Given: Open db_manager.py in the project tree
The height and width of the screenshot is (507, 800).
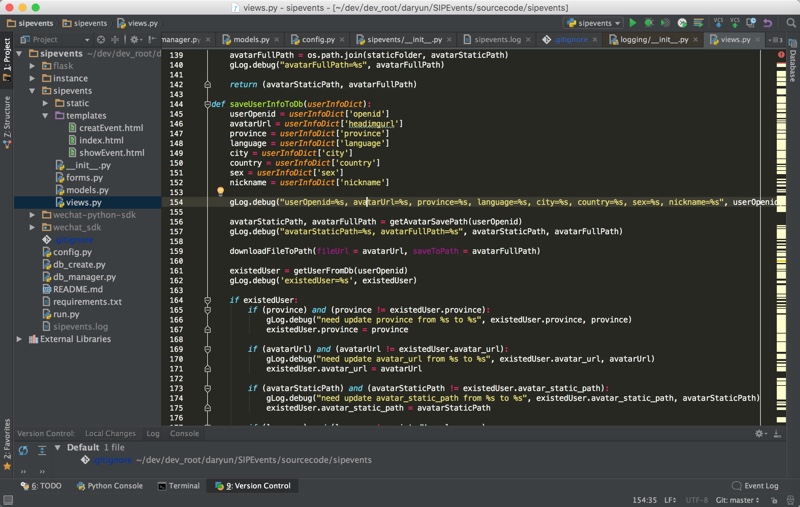Looking at the screenshot, I should coord(84,277).
